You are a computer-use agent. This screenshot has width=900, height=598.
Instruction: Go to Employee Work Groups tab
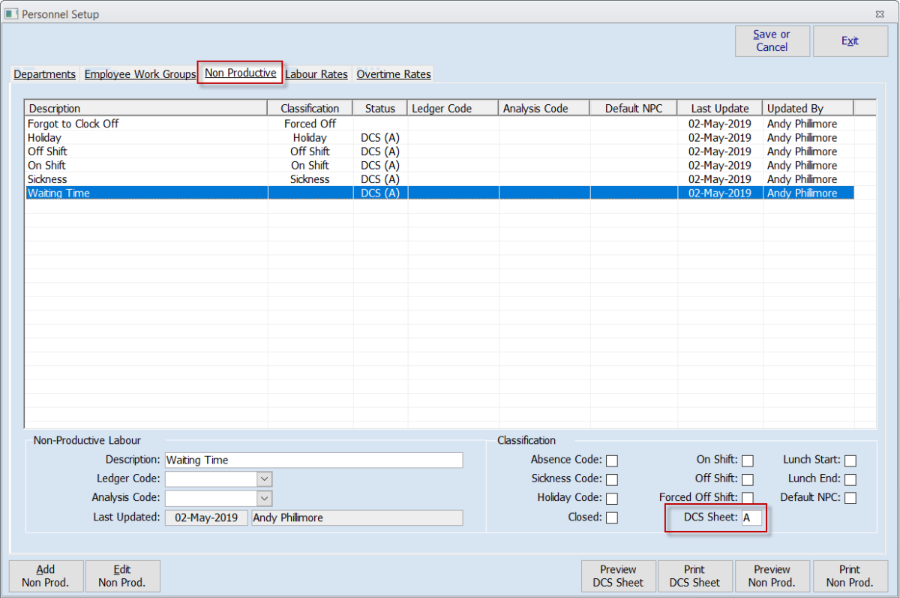point(140,75)
